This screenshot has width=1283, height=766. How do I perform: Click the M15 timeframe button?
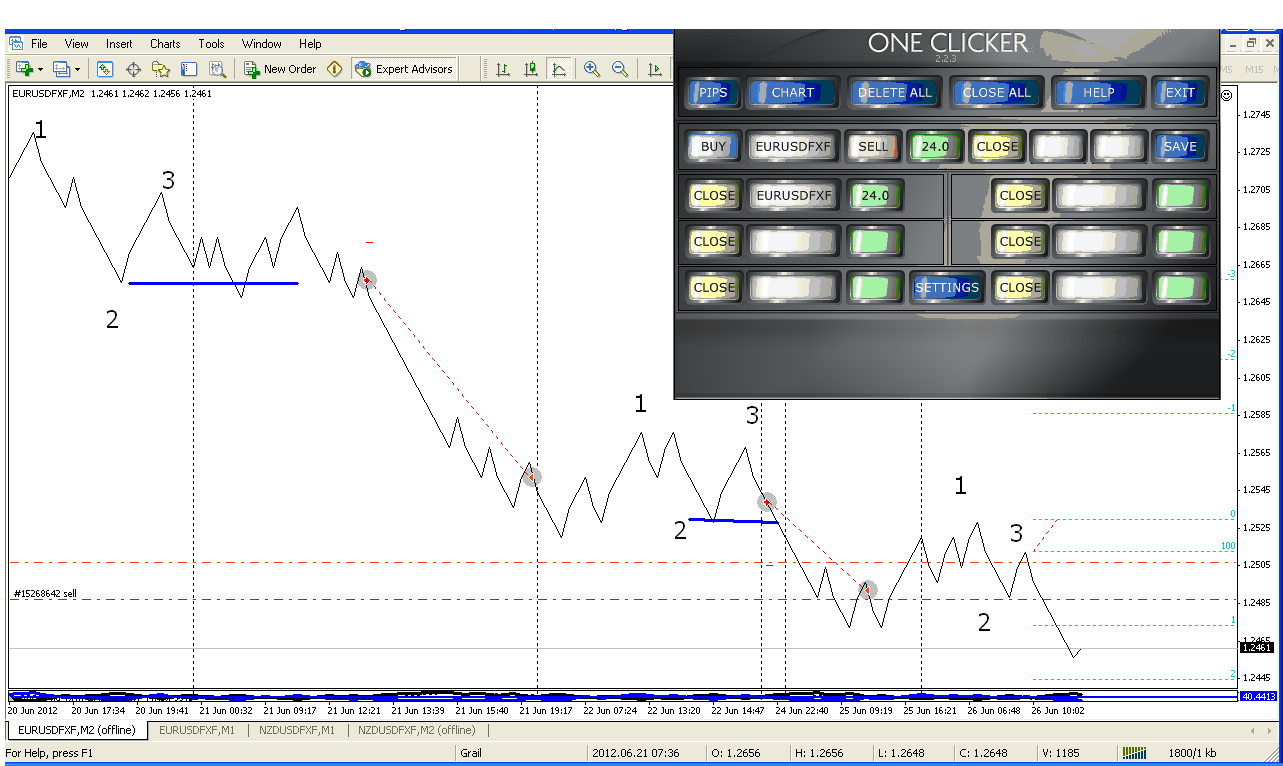coord(1255,69)
